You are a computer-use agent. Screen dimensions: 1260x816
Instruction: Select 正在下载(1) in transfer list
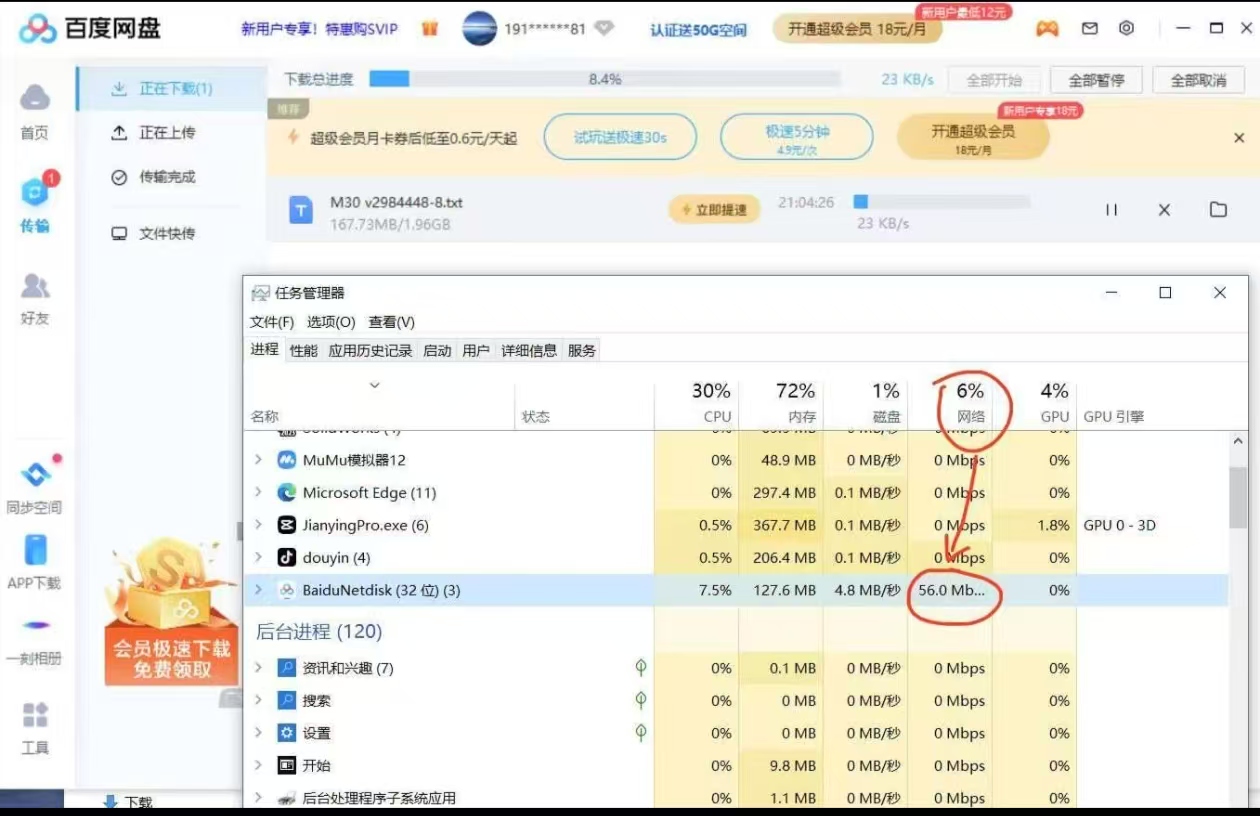click(x=171, y=88)
